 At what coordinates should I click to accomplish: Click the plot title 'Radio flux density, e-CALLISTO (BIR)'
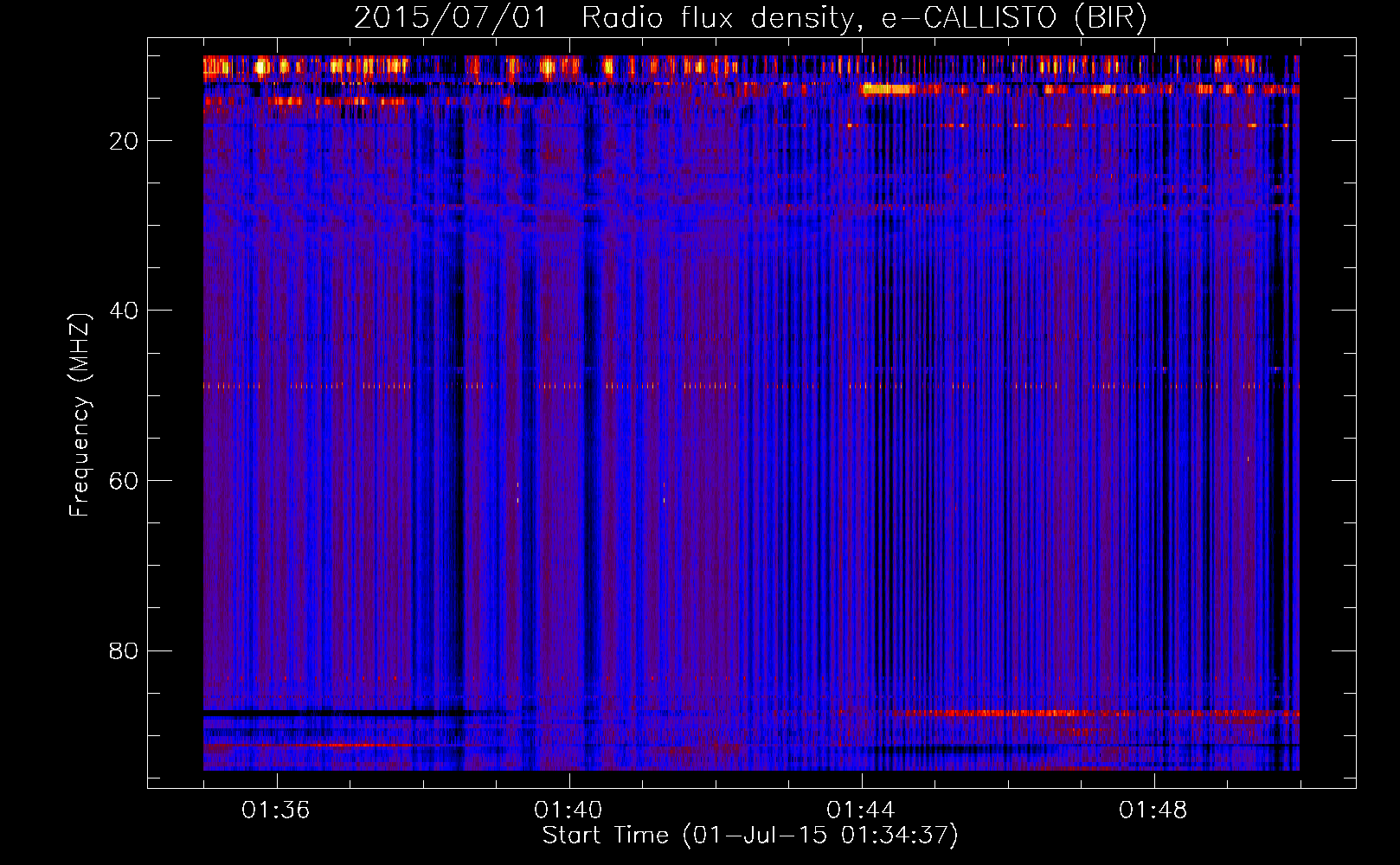click(864, 18)
